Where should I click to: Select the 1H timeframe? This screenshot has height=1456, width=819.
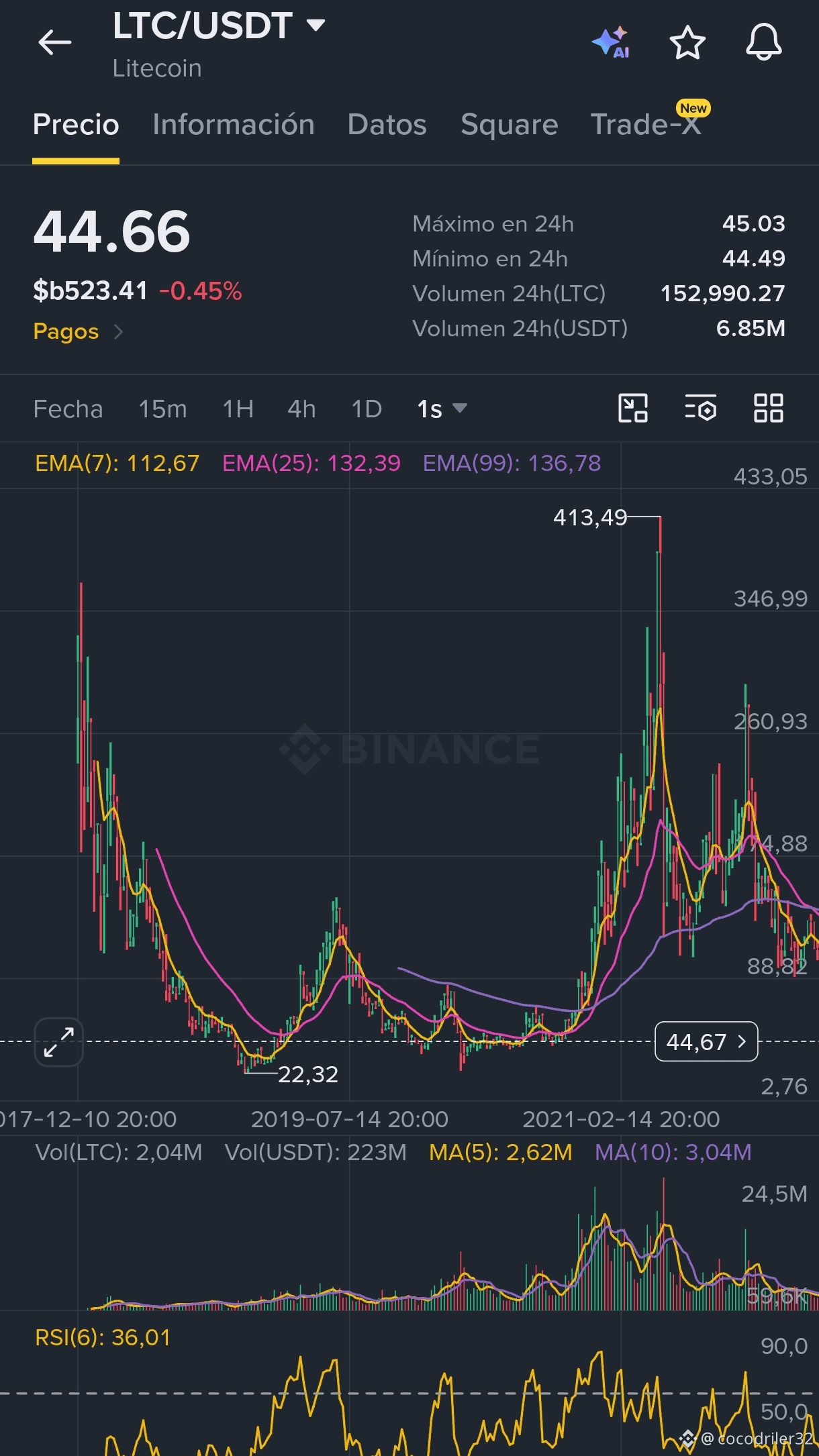point(238,409)
